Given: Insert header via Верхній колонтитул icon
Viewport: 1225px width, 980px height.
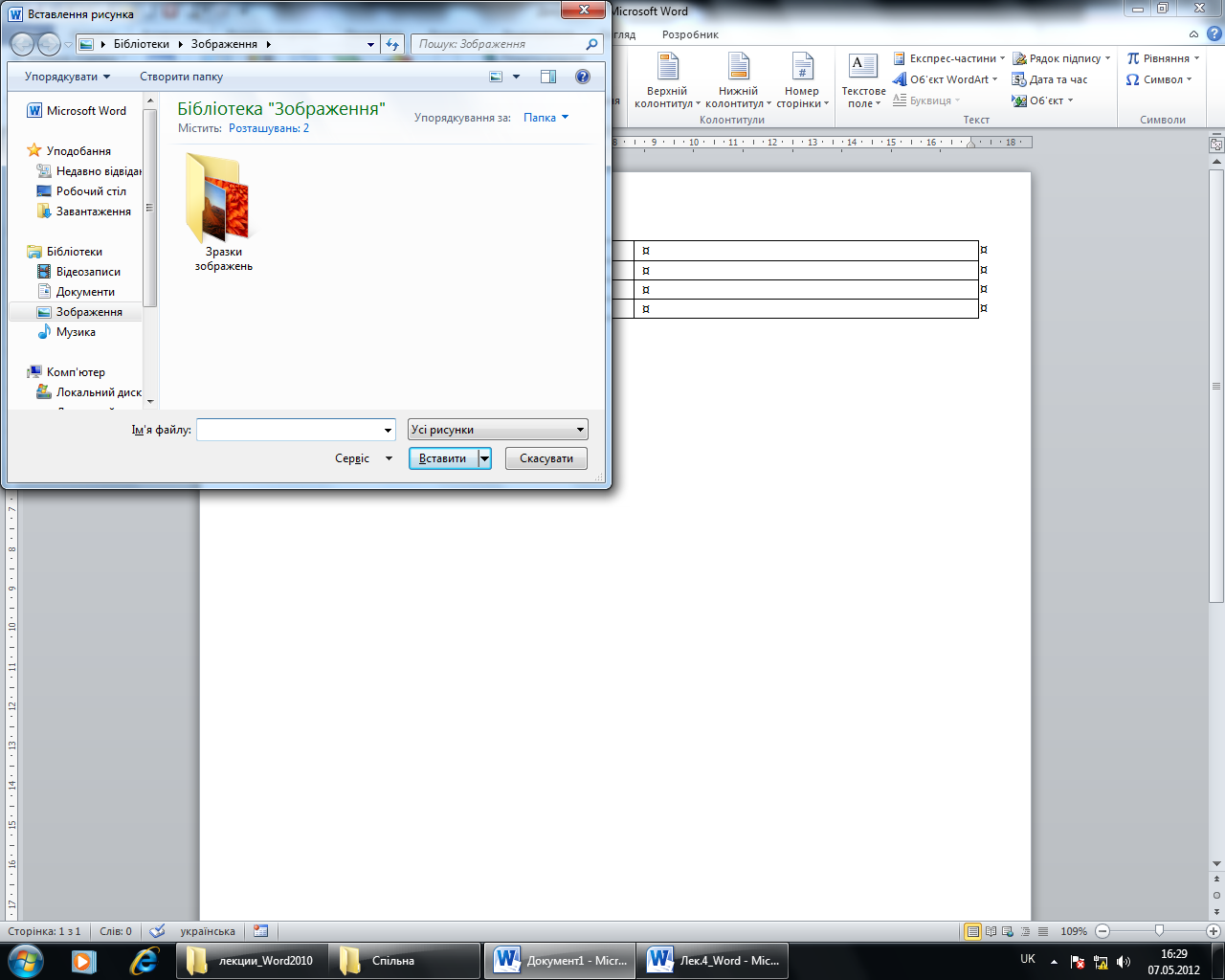Looking at the screenshot, I should (x=667, y=80).
